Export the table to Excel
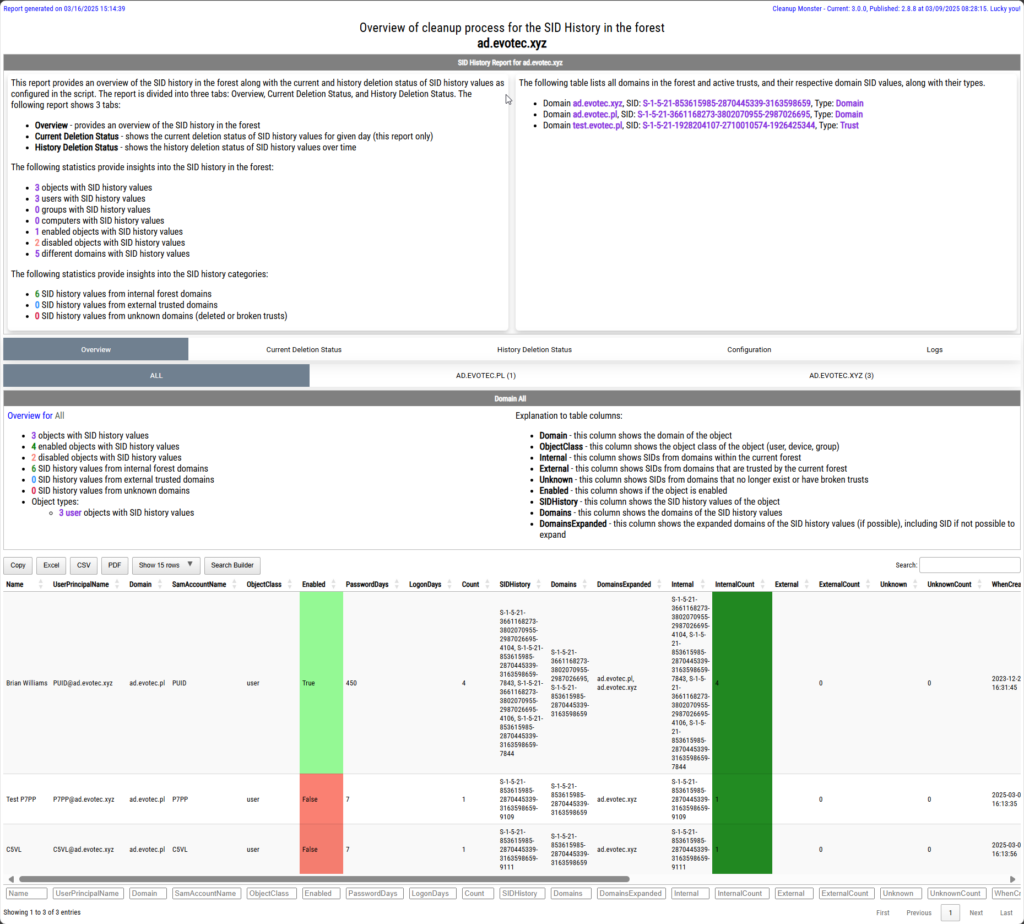 pyautogui.click(x=50, y=565)
